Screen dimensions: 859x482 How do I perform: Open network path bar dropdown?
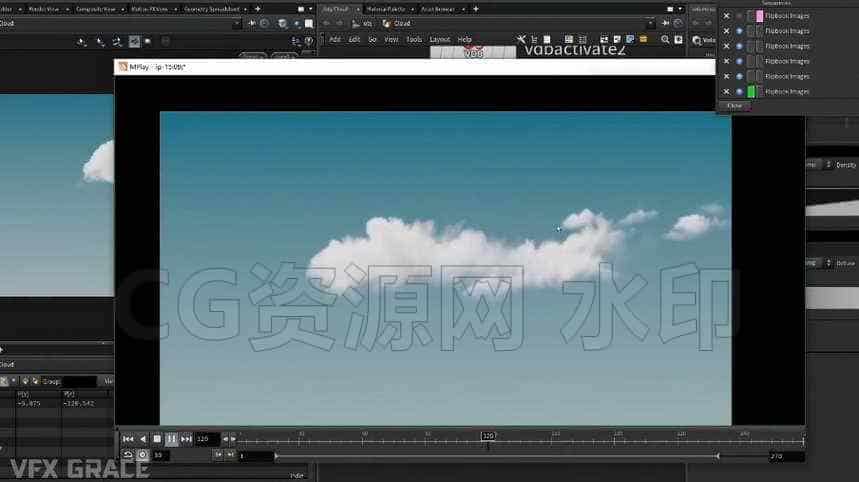650,24
